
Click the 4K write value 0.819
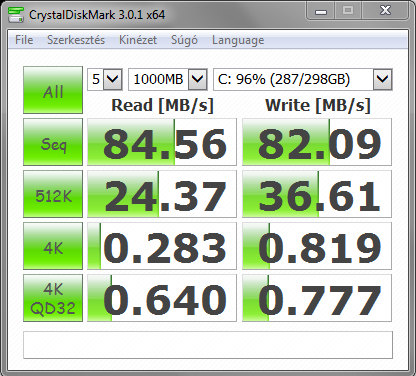point(317,246)
